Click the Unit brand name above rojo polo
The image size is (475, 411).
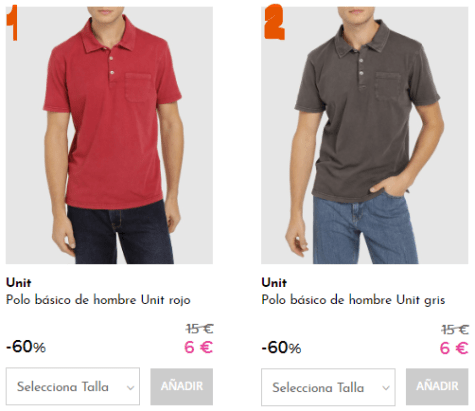coord(19,283)
